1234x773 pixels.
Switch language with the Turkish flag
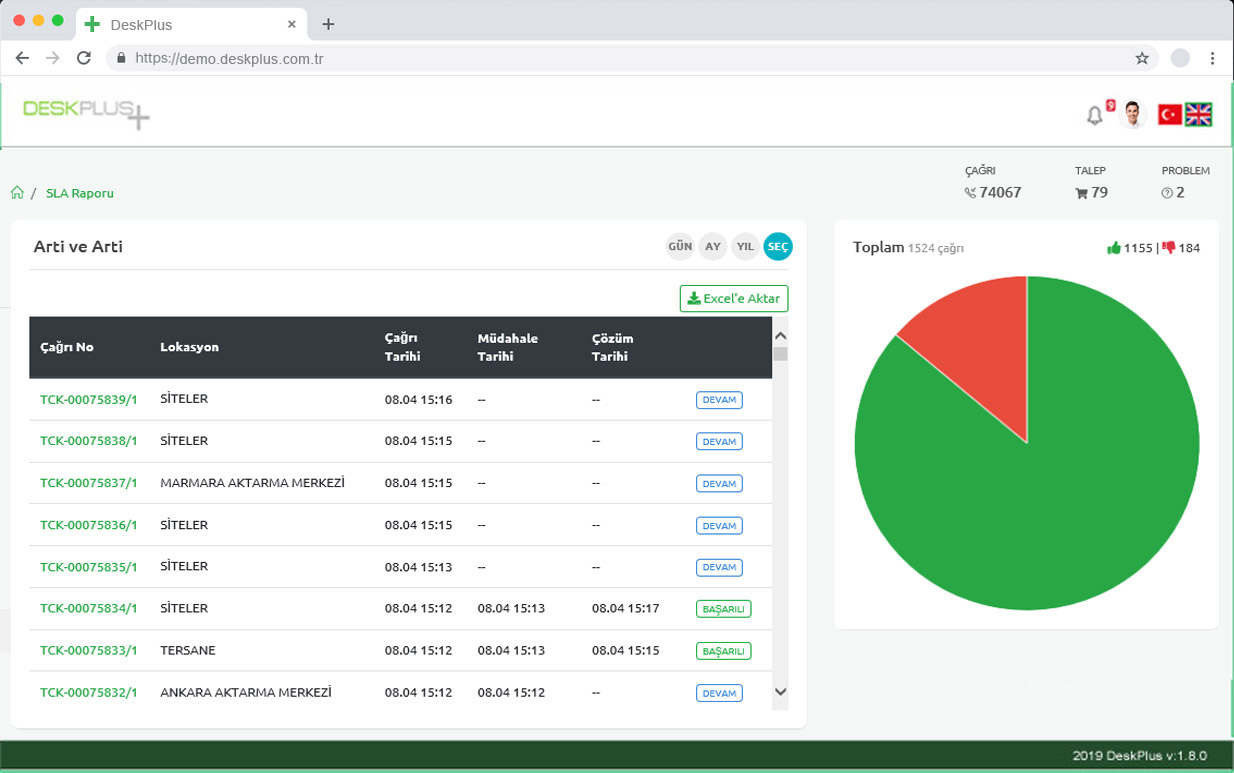(x=1169, y=115)
